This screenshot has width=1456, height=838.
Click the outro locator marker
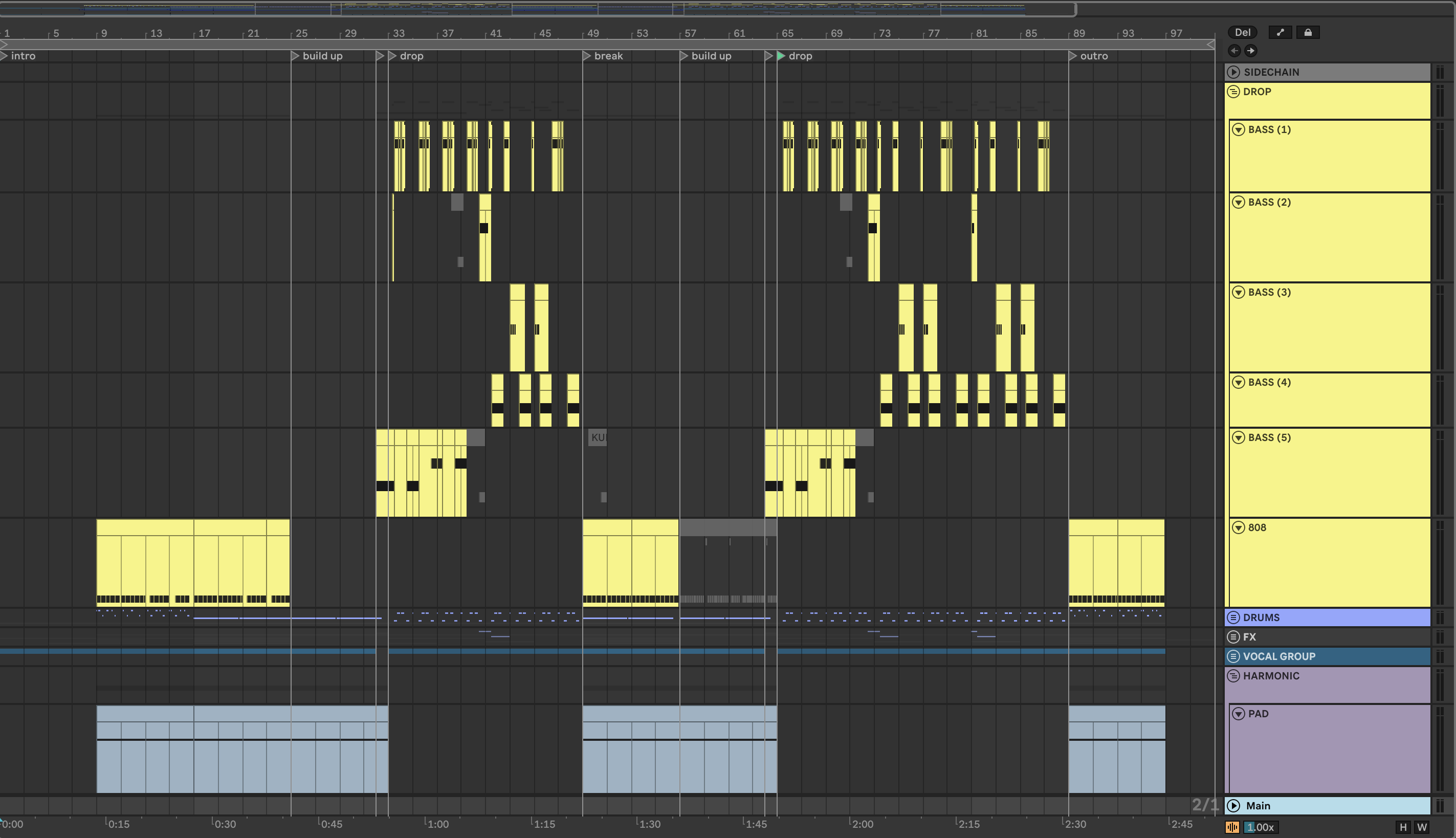(1072, 56)
